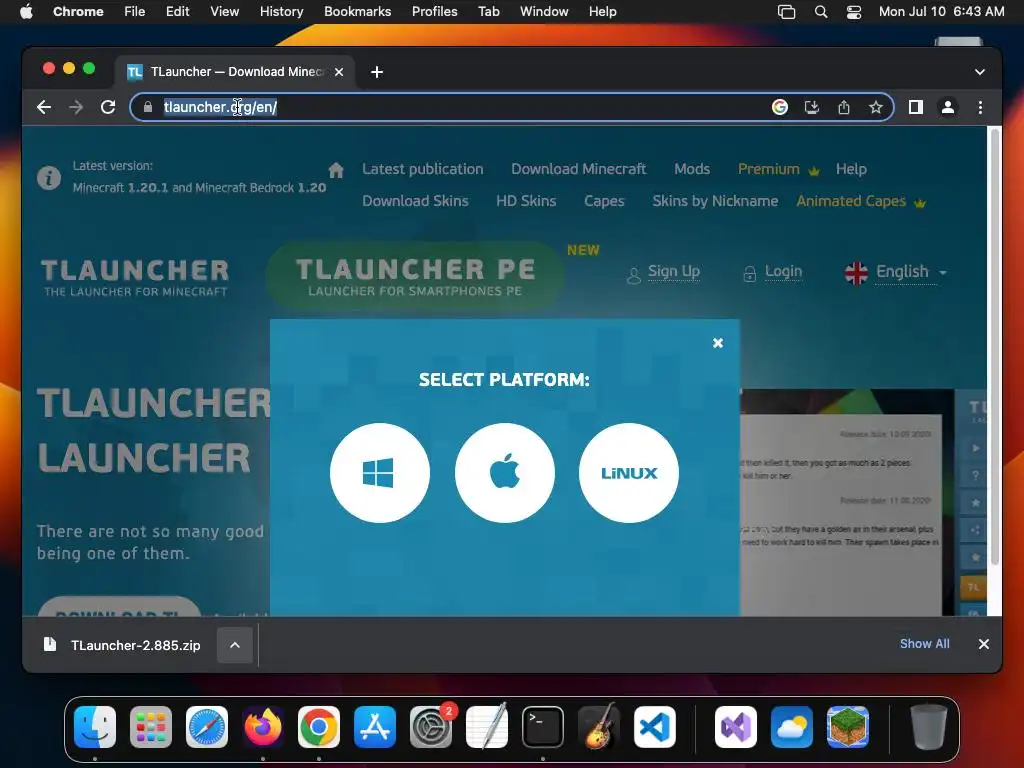Open the Capes link
The image size is (1024, 768).
(x=604, y=201)
